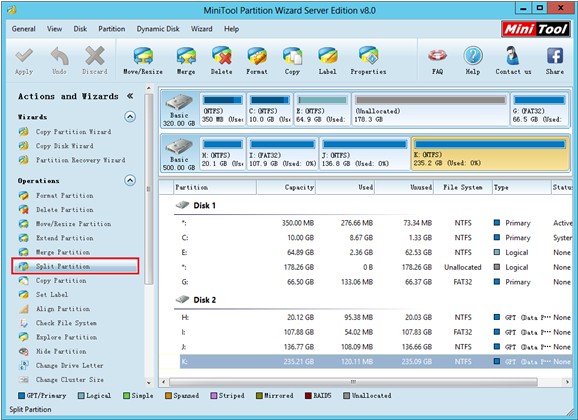Click the Facebook Share icon
Image resolution: width=578 pixels, height=420 pixels.
[x=555, y=61]
